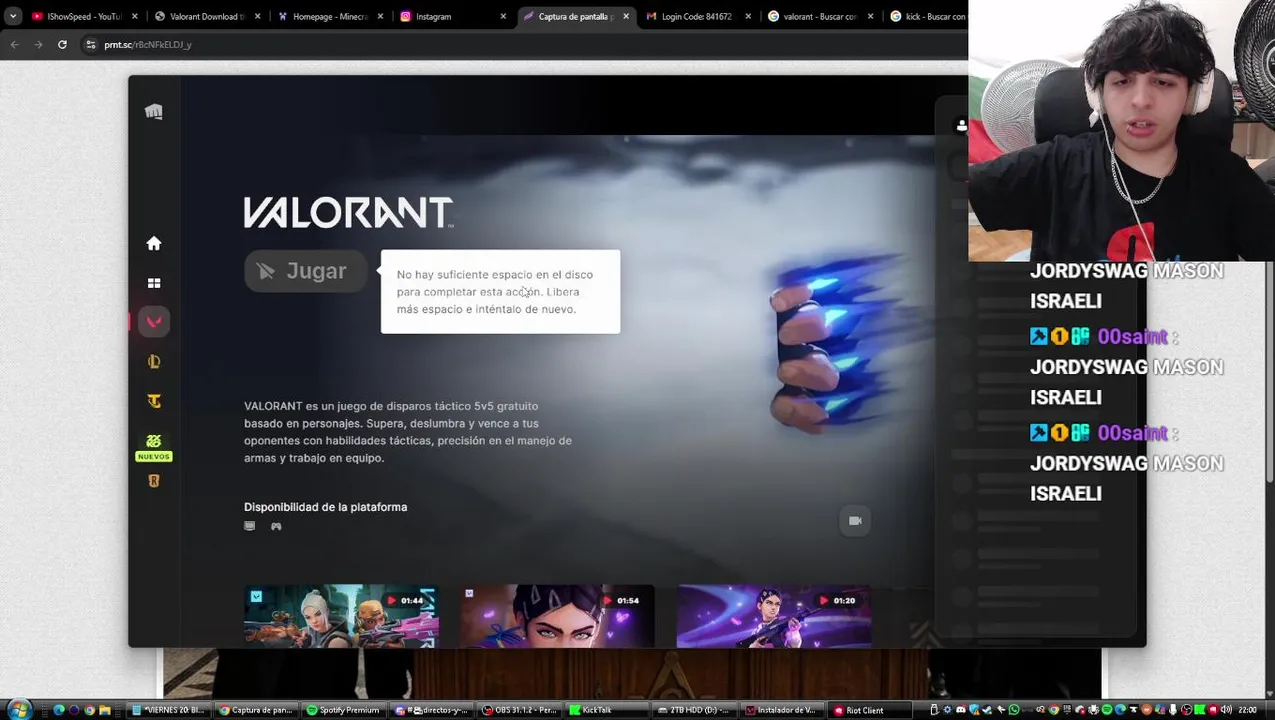Select the Teamfight Tactics icon

[153, 401]
